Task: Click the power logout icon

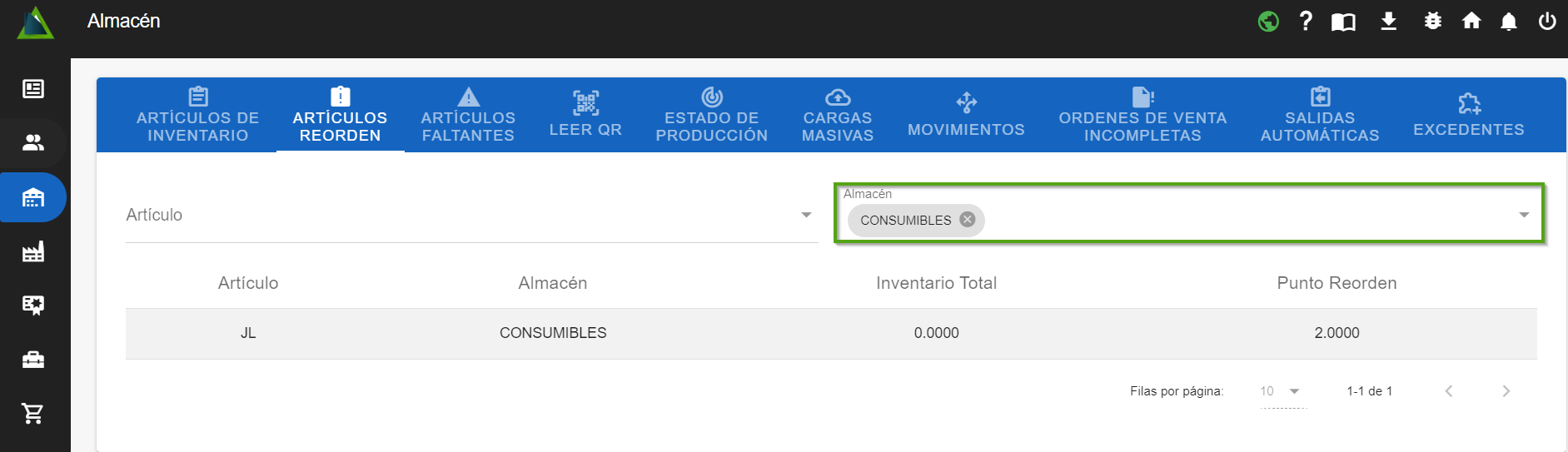Action: 1546,22
